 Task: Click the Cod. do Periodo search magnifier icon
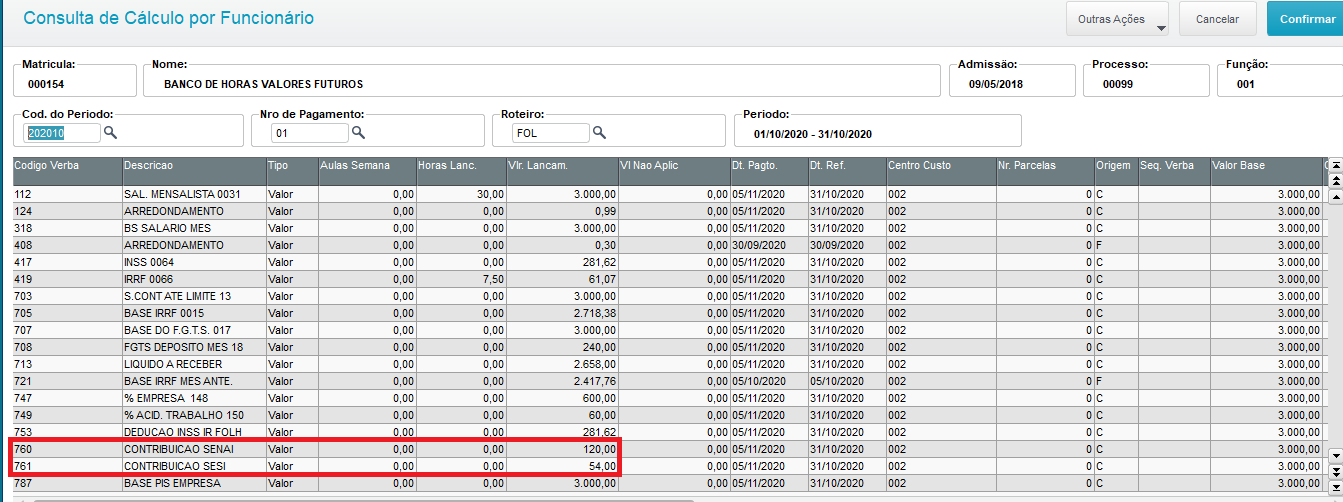tap(111, 132)
